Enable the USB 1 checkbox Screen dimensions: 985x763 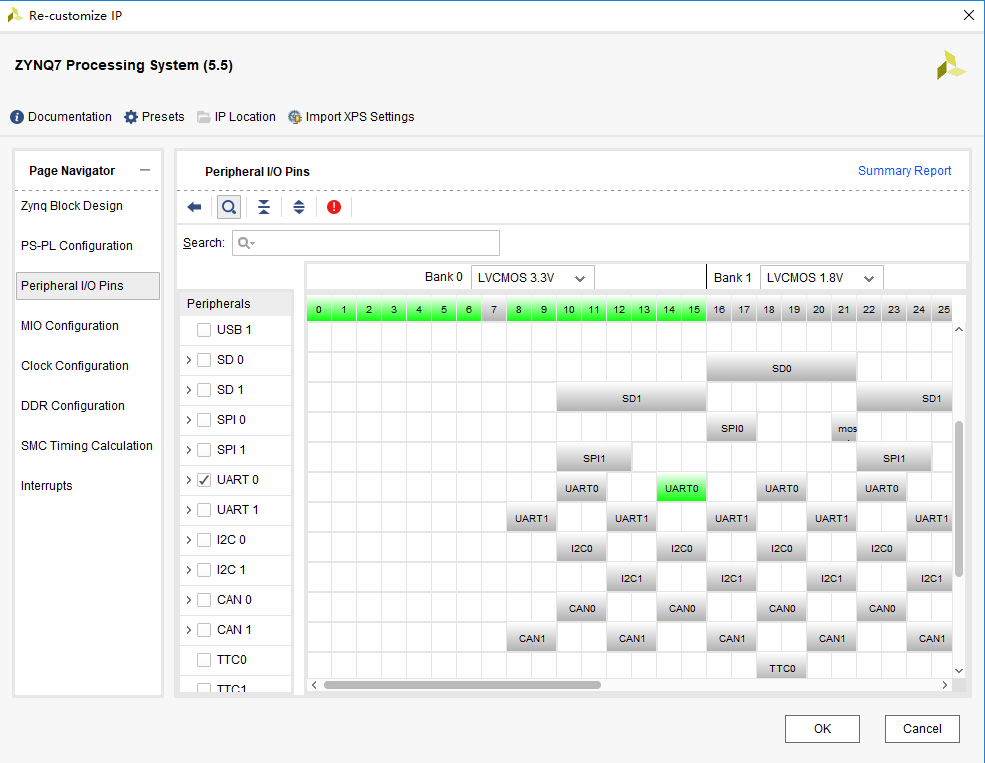tap(204, 330)
